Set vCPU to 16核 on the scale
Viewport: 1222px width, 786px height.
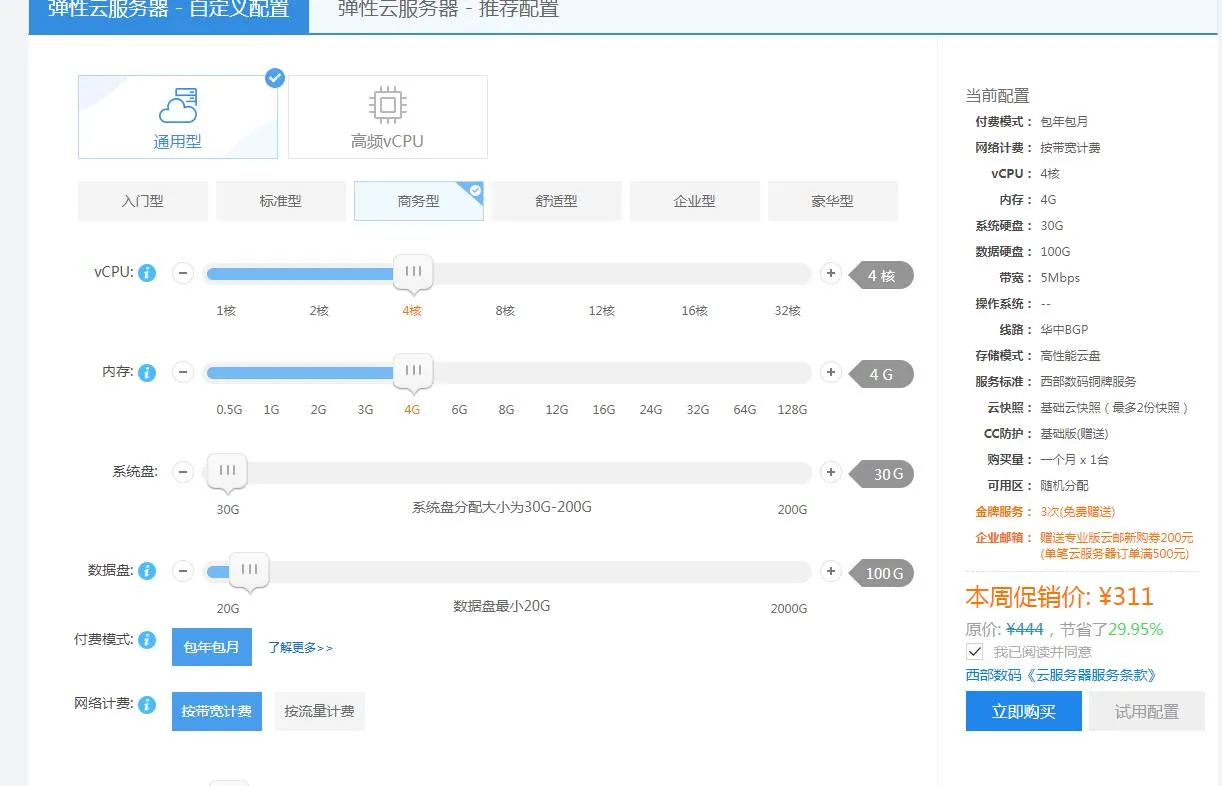(695, 311)
